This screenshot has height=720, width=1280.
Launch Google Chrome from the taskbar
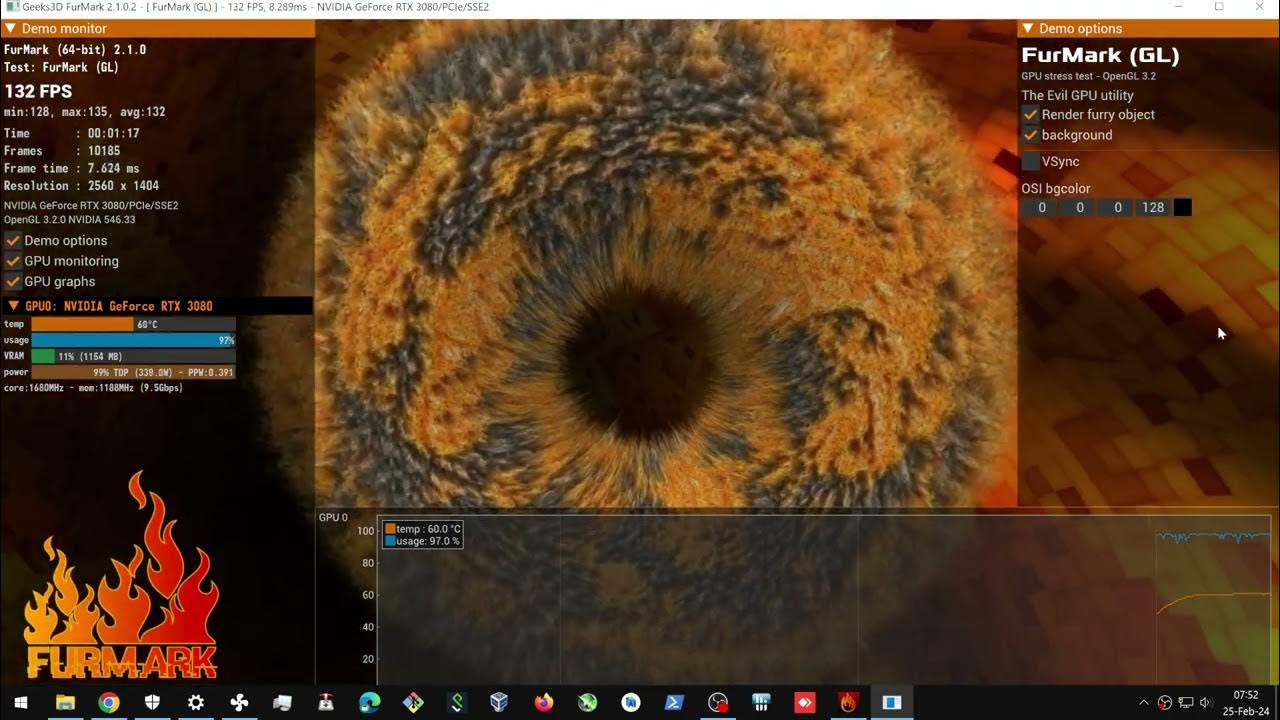[x=109, y=702]
